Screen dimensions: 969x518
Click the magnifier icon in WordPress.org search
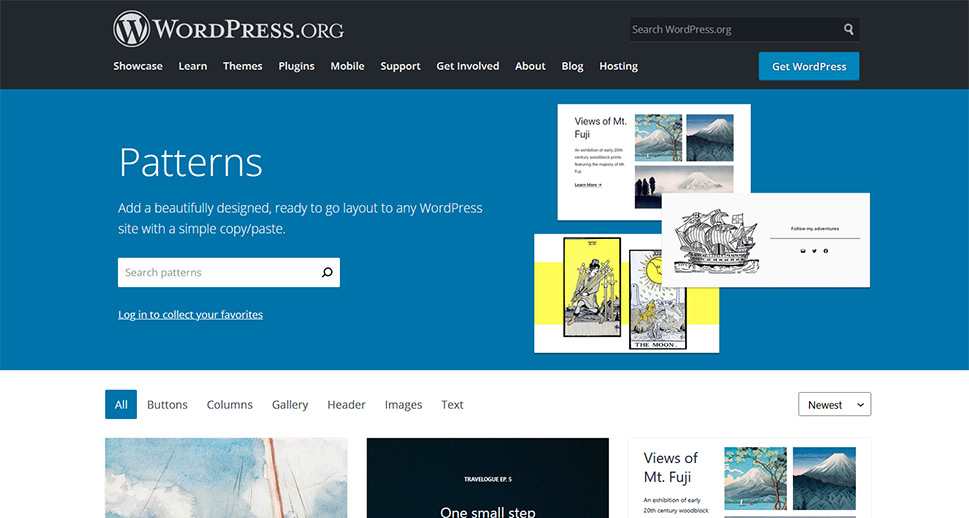(x=848, y=29)
